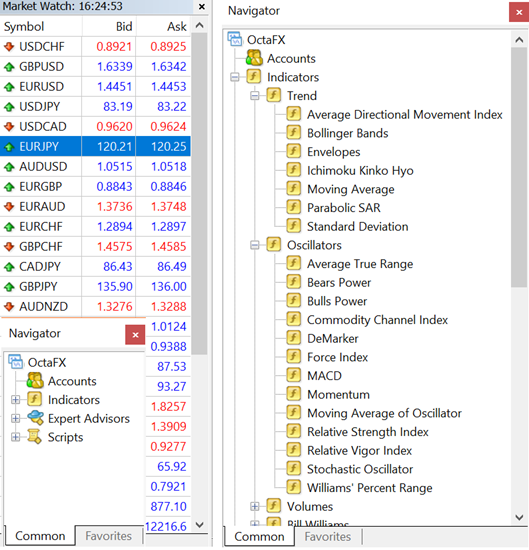The width and height of the screenshot is (529, 550).
Task: Click the large Navigator scrollbar thumb
Action: tap(519, 168)
